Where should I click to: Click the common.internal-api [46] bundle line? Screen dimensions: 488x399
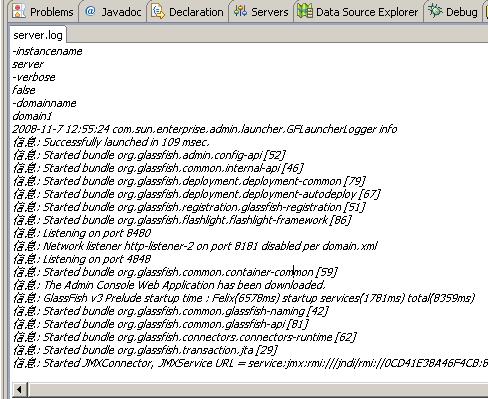pos(158,168)
